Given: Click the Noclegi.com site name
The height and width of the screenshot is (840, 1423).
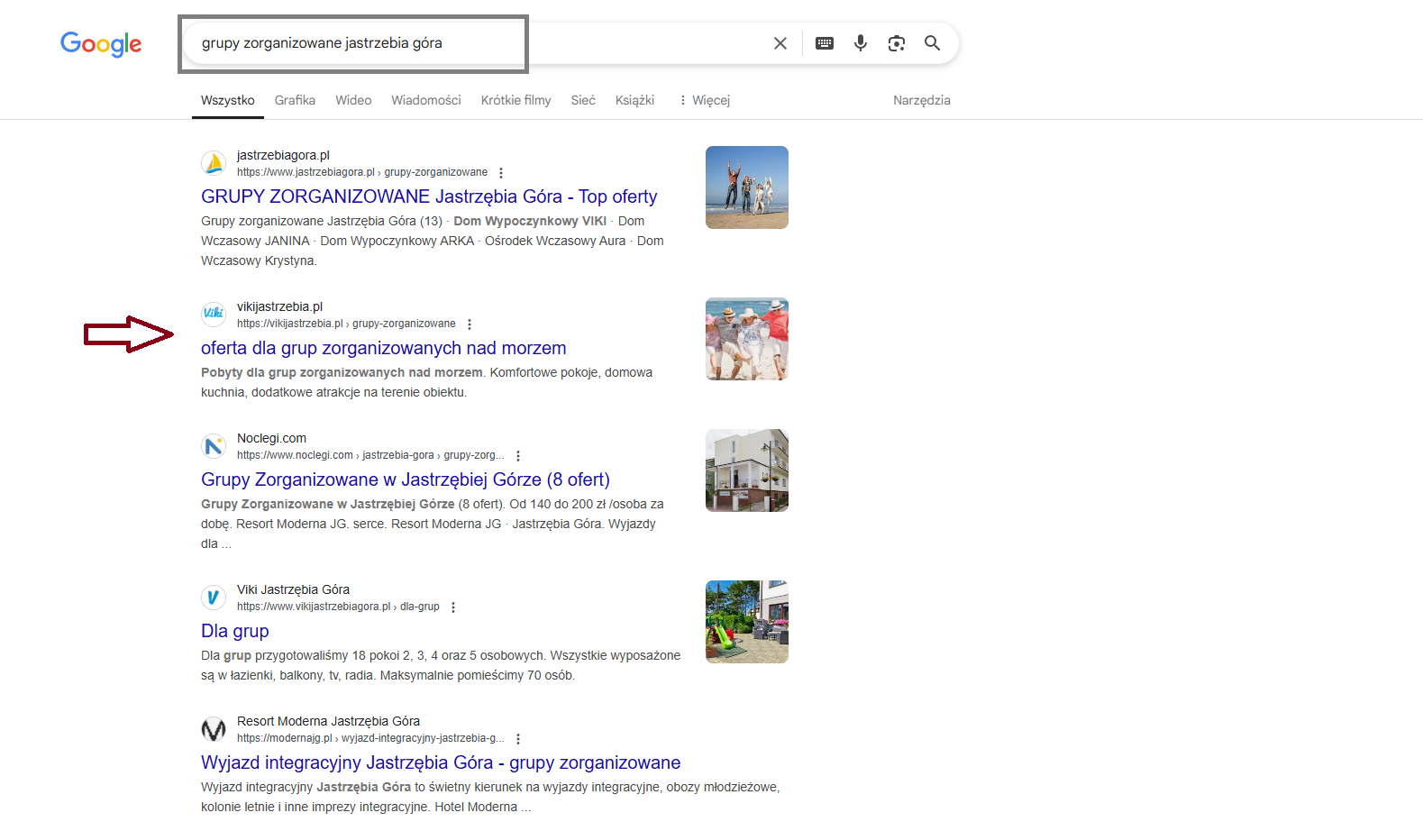Looking at the screenshot, I should click(x=271, y=438).
